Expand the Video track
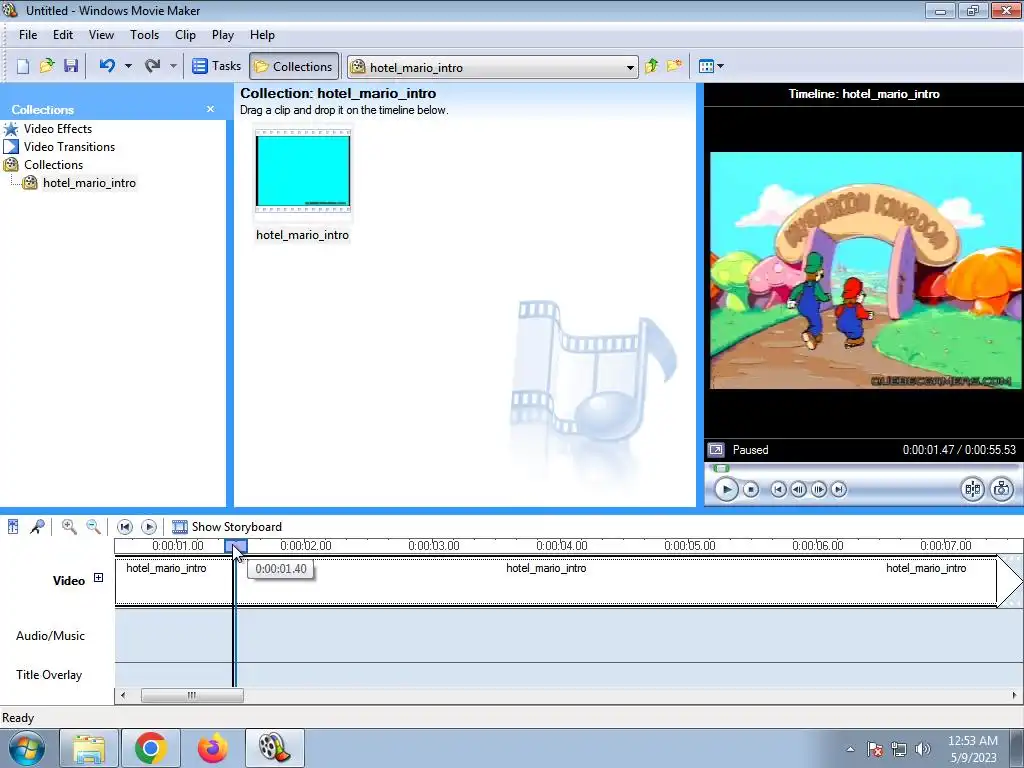This screenshot has height=768, width=1024. pyautogui.click(x=99, y=577)
